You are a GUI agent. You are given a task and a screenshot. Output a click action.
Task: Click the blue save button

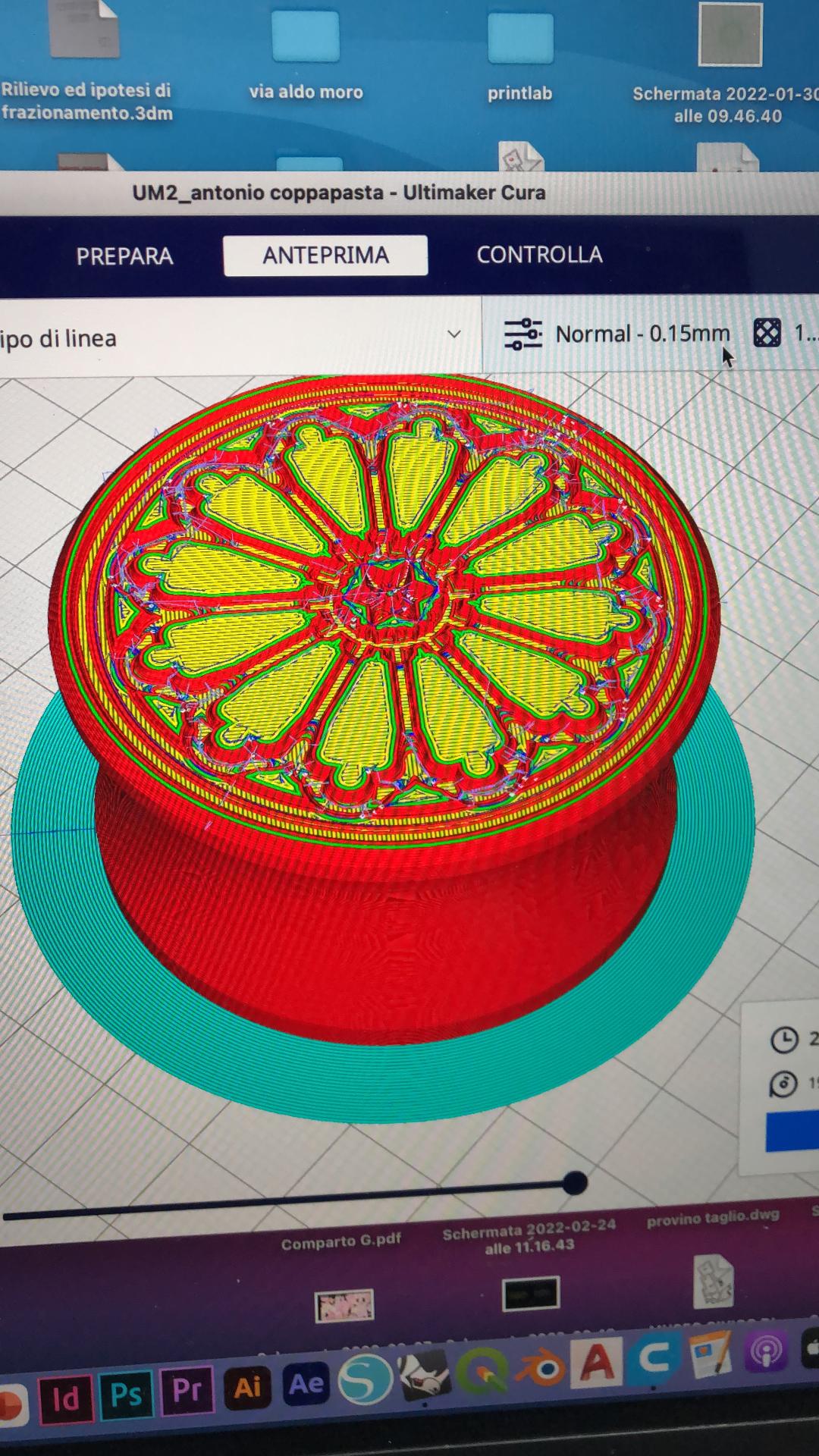pos(793,1132)
